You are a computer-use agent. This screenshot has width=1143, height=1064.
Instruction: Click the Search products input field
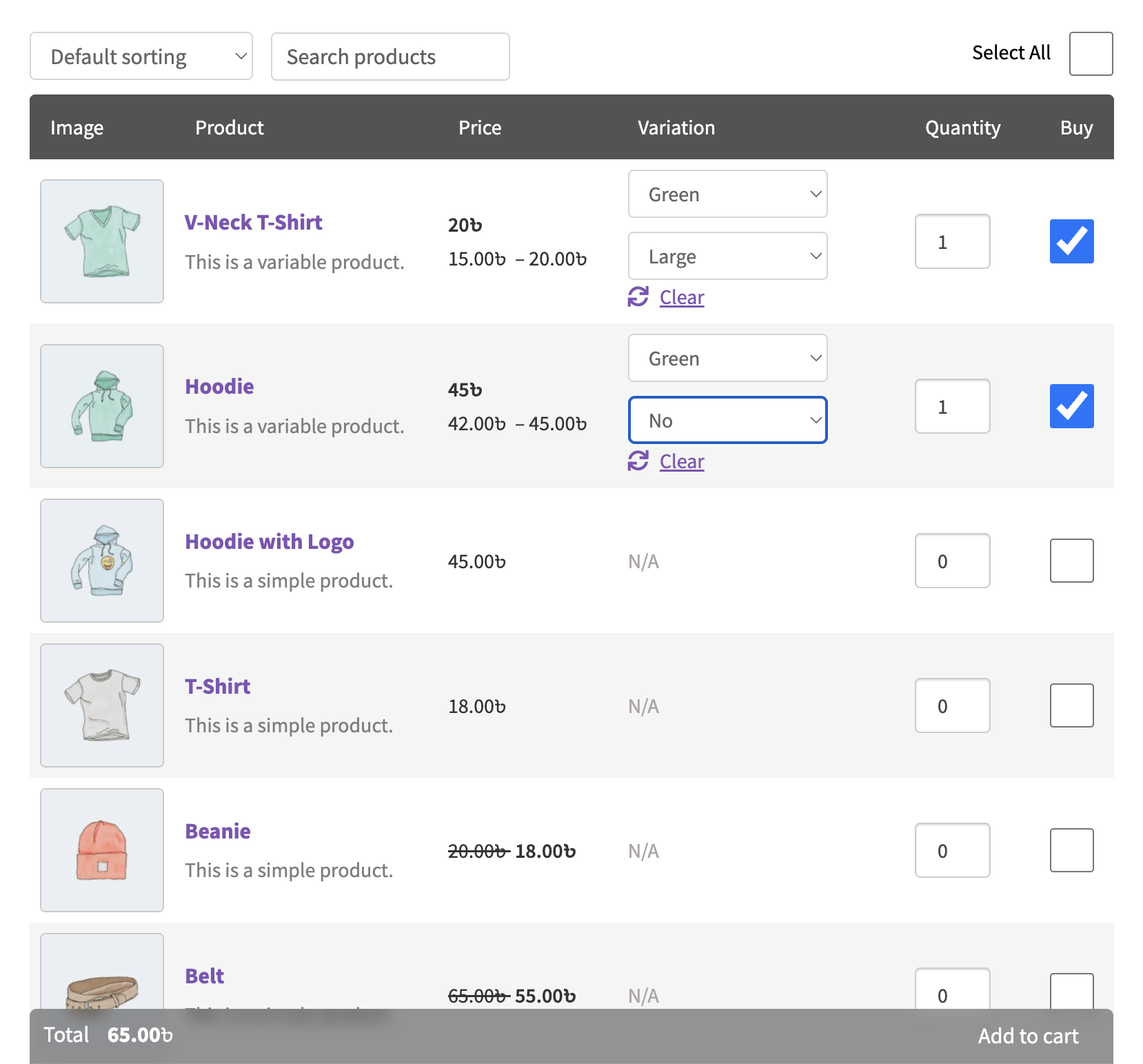(x=390, y=57)
